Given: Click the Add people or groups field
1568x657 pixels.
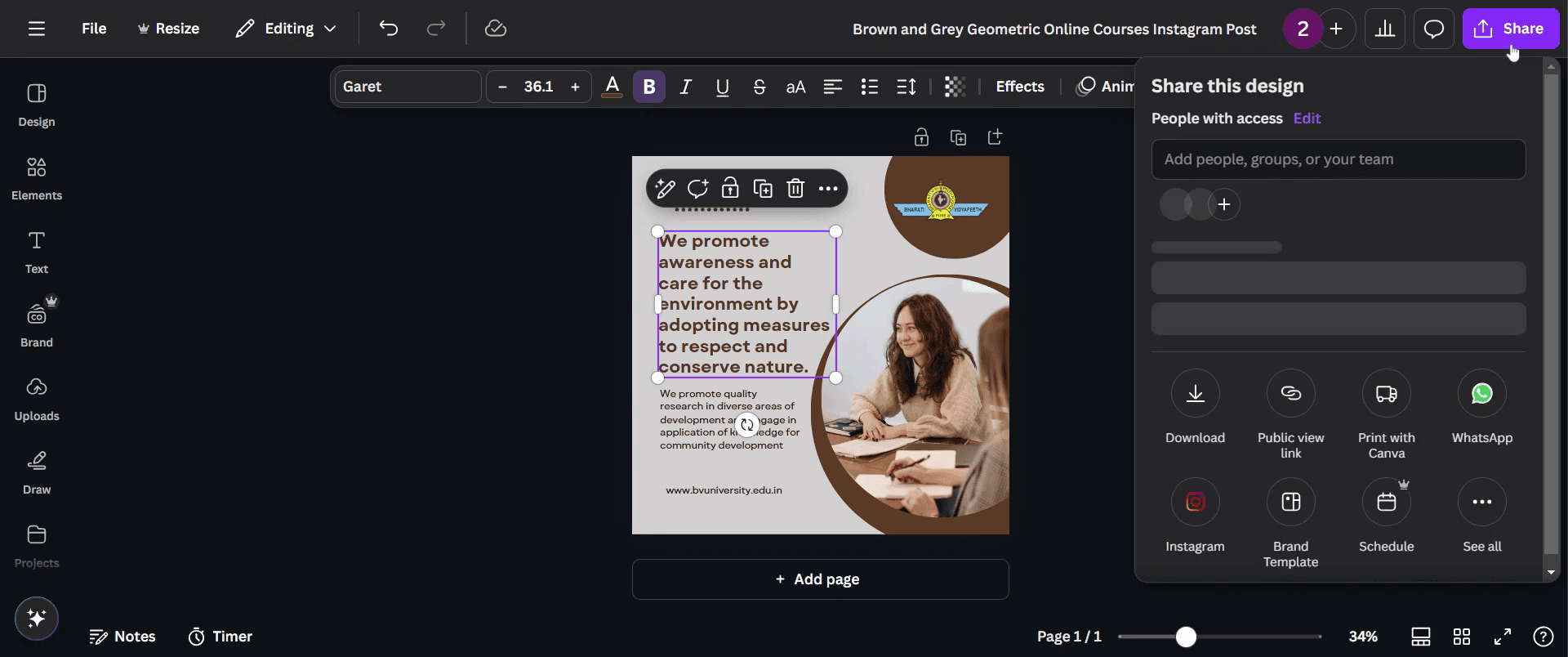Looking at the screenshot, I should tap(1339, 159).
